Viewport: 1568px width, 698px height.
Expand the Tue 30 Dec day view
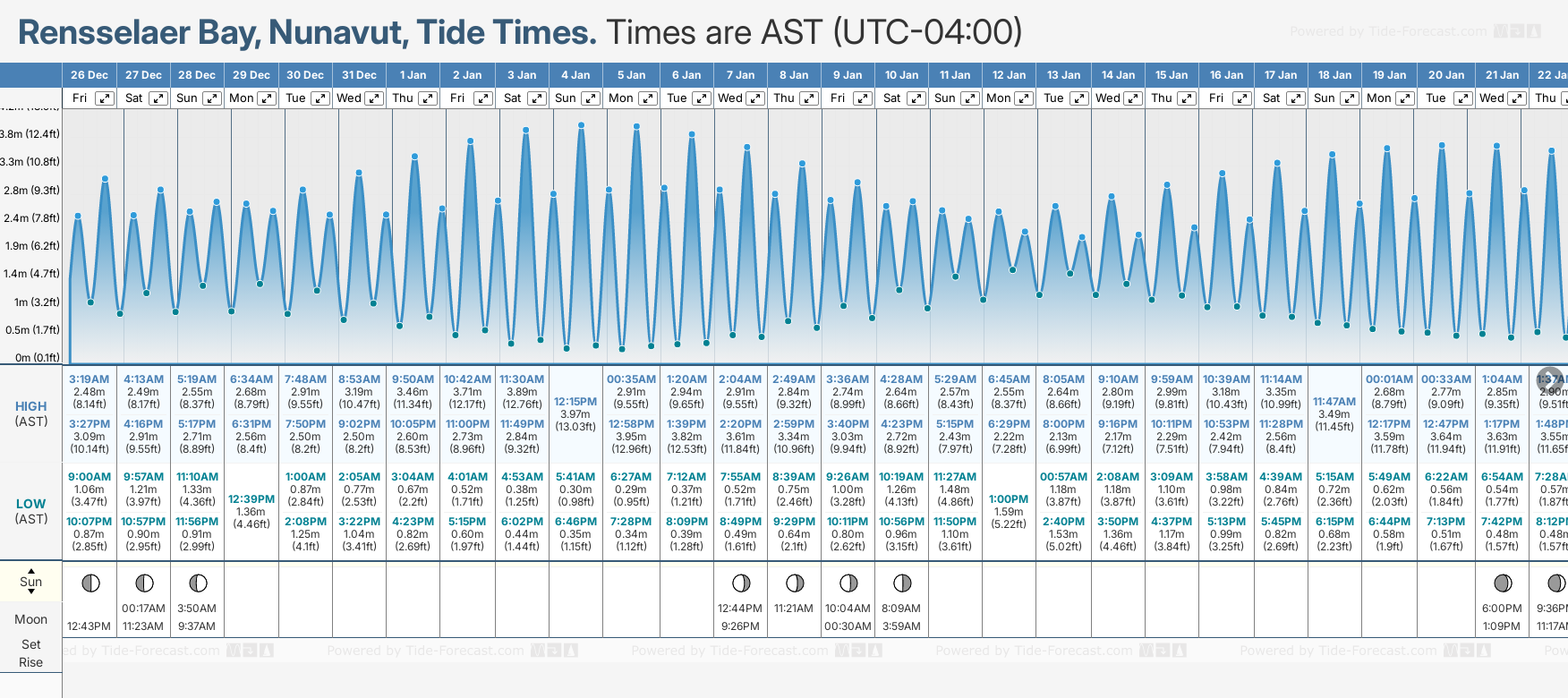(x=320, y=98)
